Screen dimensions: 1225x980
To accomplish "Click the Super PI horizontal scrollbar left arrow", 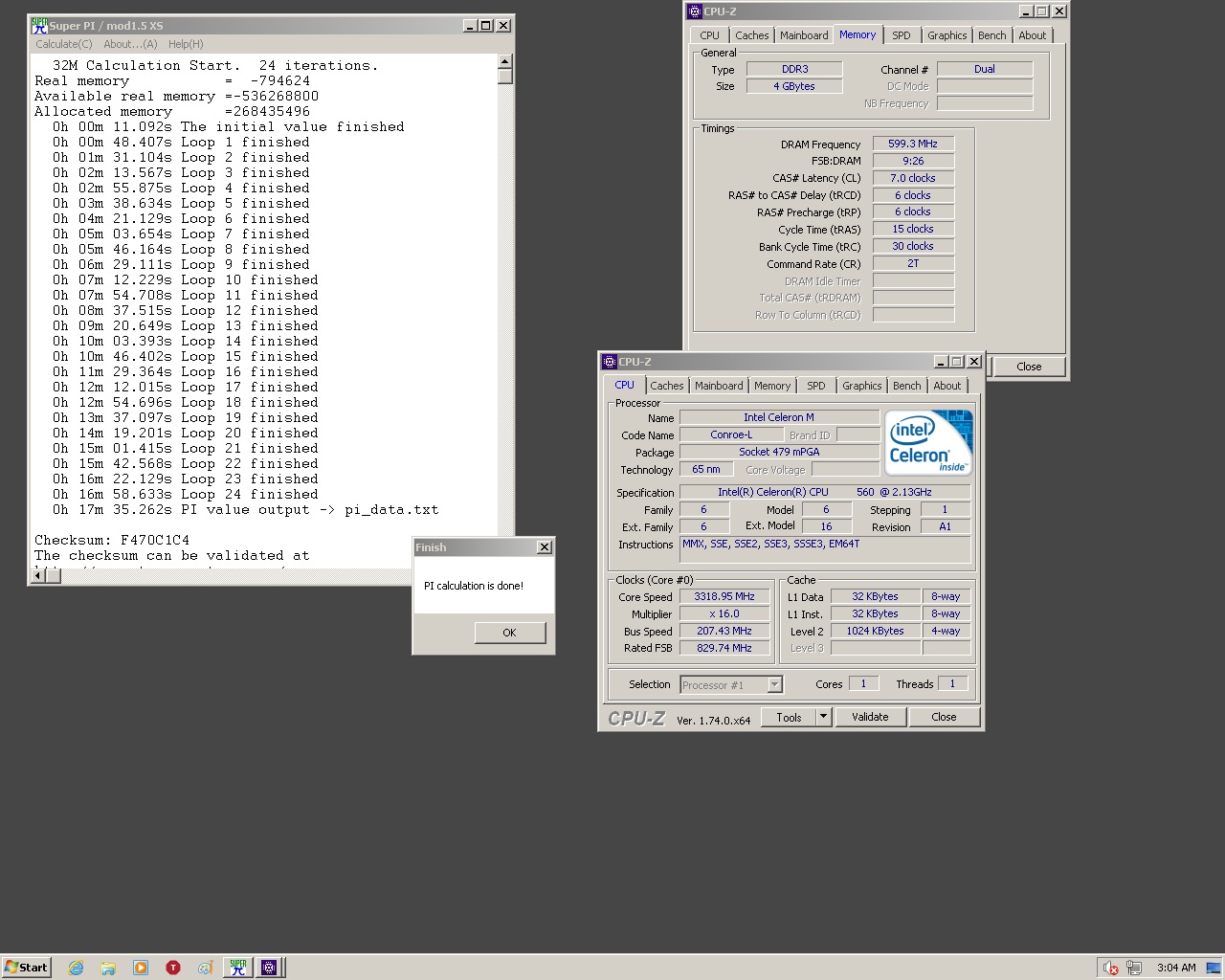I will click(39, 575).
